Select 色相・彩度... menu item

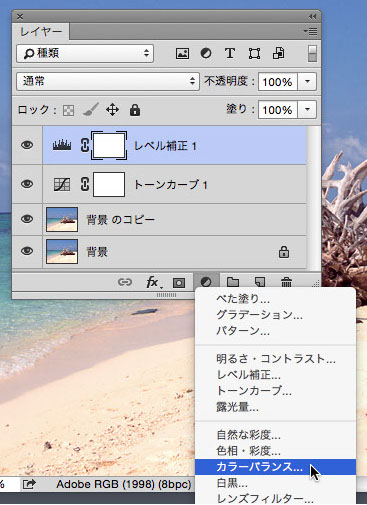click(x=275, y=451)
